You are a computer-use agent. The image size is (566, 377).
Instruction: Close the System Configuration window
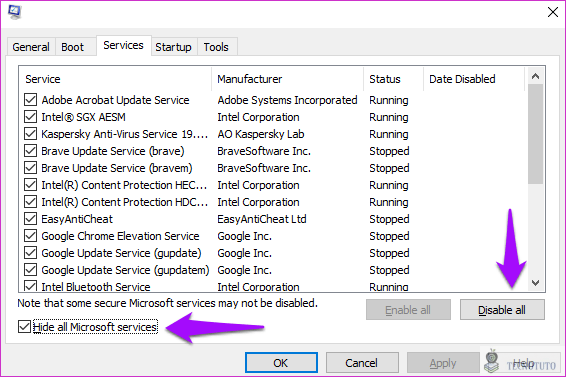click(553, 12)
